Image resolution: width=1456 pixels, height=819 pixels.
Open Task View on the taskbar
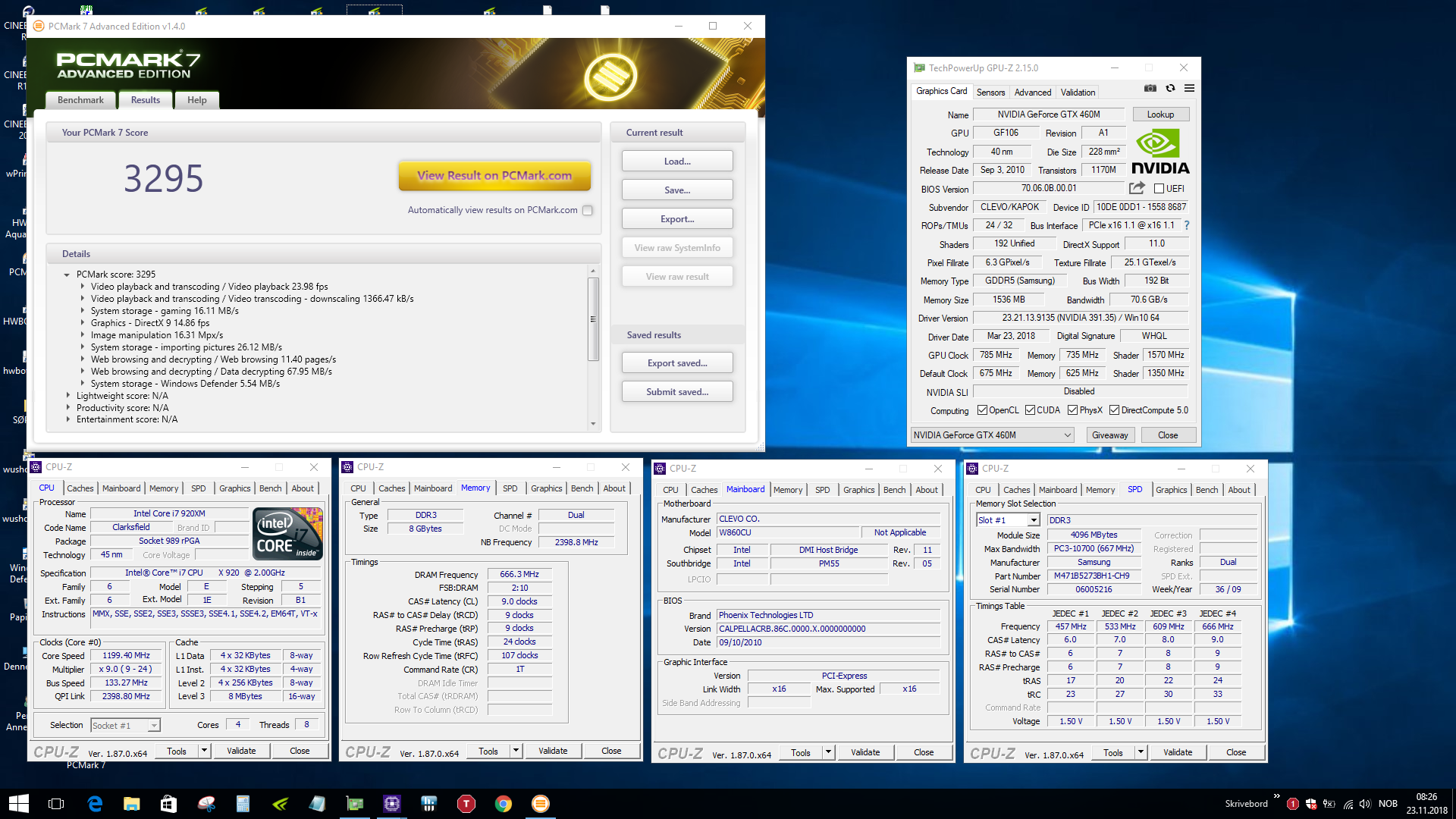tap(56, 804)
